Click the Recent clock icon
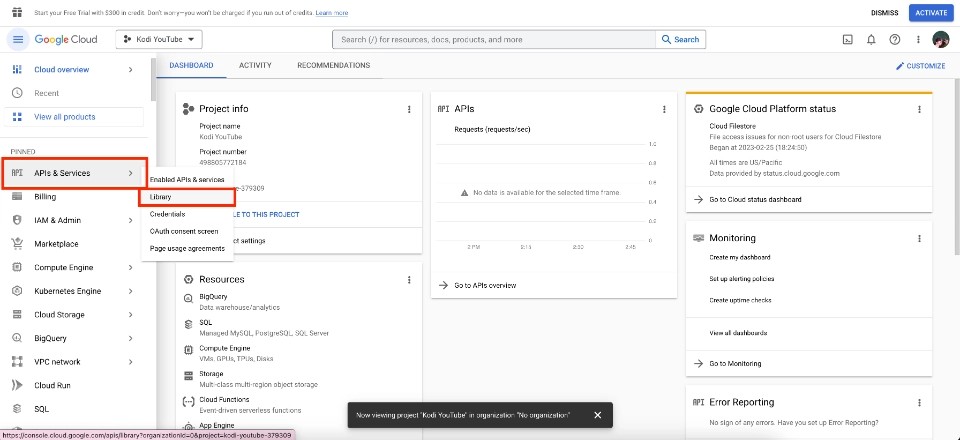Screen dimensions: 960x440 pyautogui.click(x=17, y=93)
